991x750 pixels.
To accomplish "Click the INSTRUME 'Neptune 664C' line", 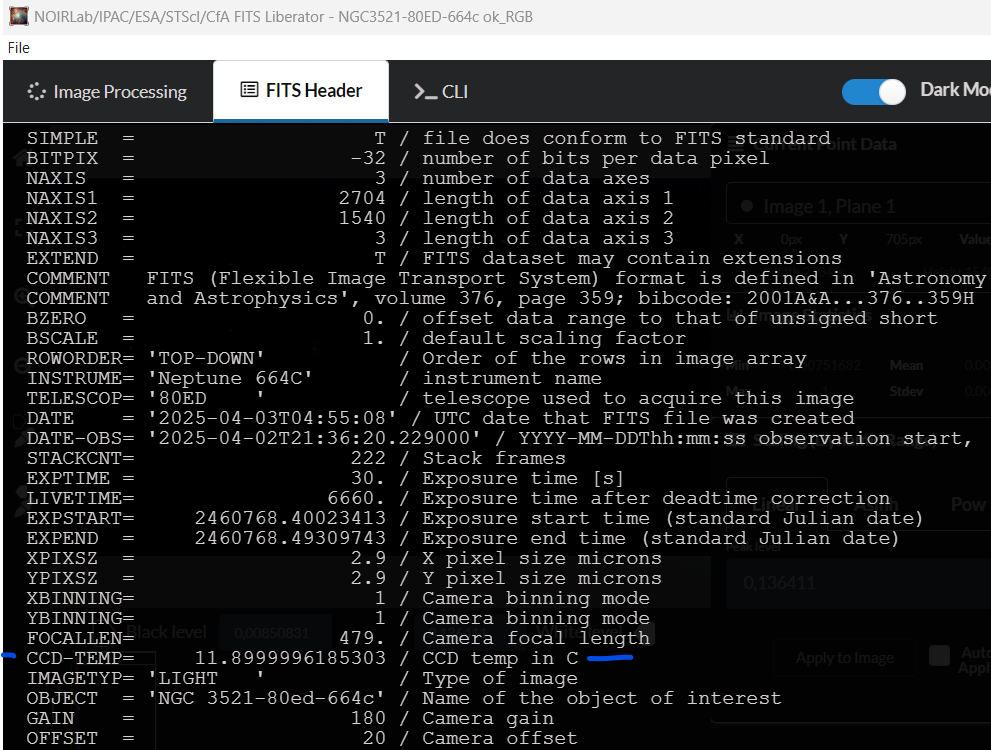I will 313,378.
